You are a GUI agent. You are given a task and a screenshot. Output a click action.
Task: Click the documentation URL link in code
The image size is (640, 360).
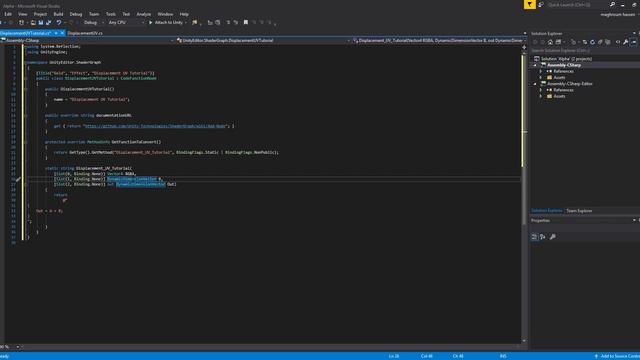(x=155, y=126)
